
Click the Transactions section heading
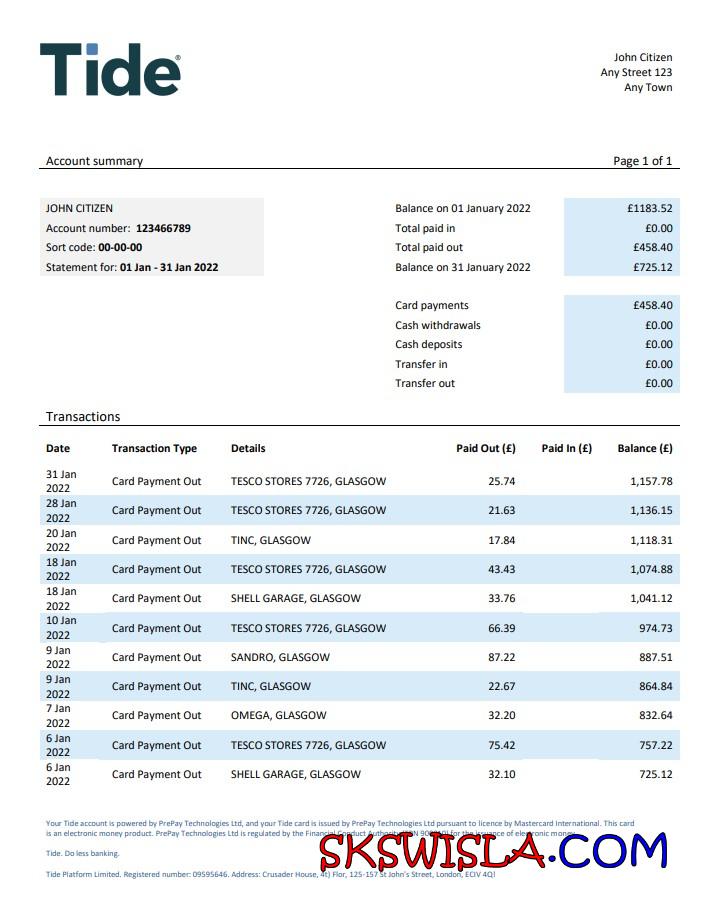click(x=83, y=416)
